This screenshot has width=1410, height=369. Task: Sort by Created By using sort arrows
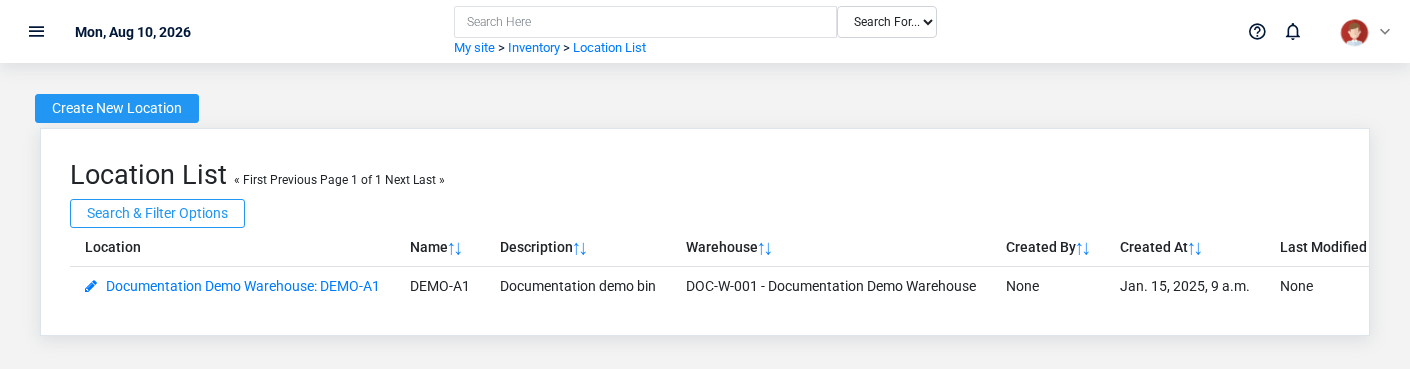tap(1083, 248)
